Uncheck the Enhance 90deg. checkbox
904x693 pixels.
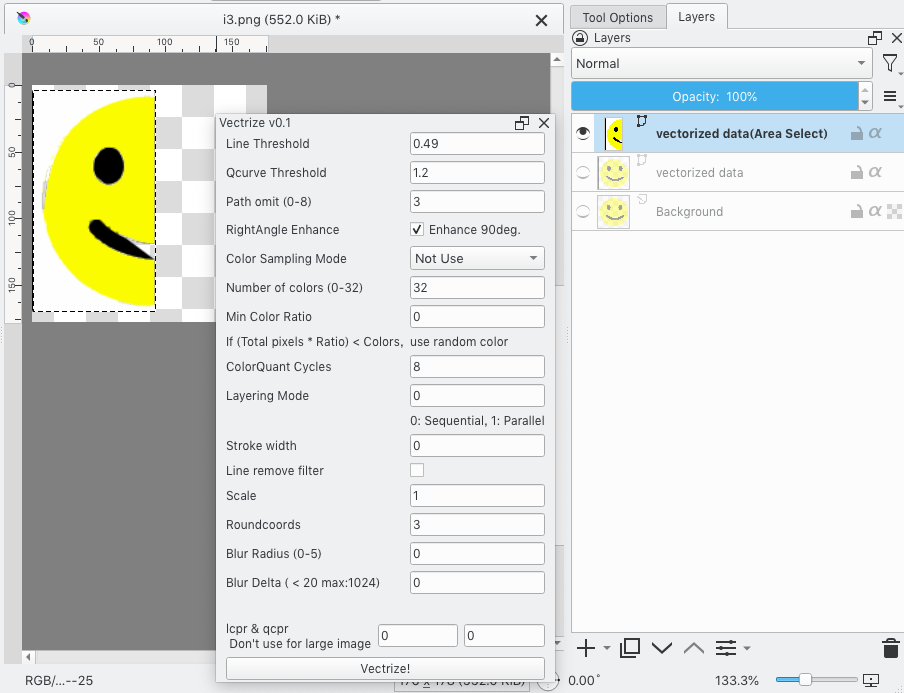point(418,230)
